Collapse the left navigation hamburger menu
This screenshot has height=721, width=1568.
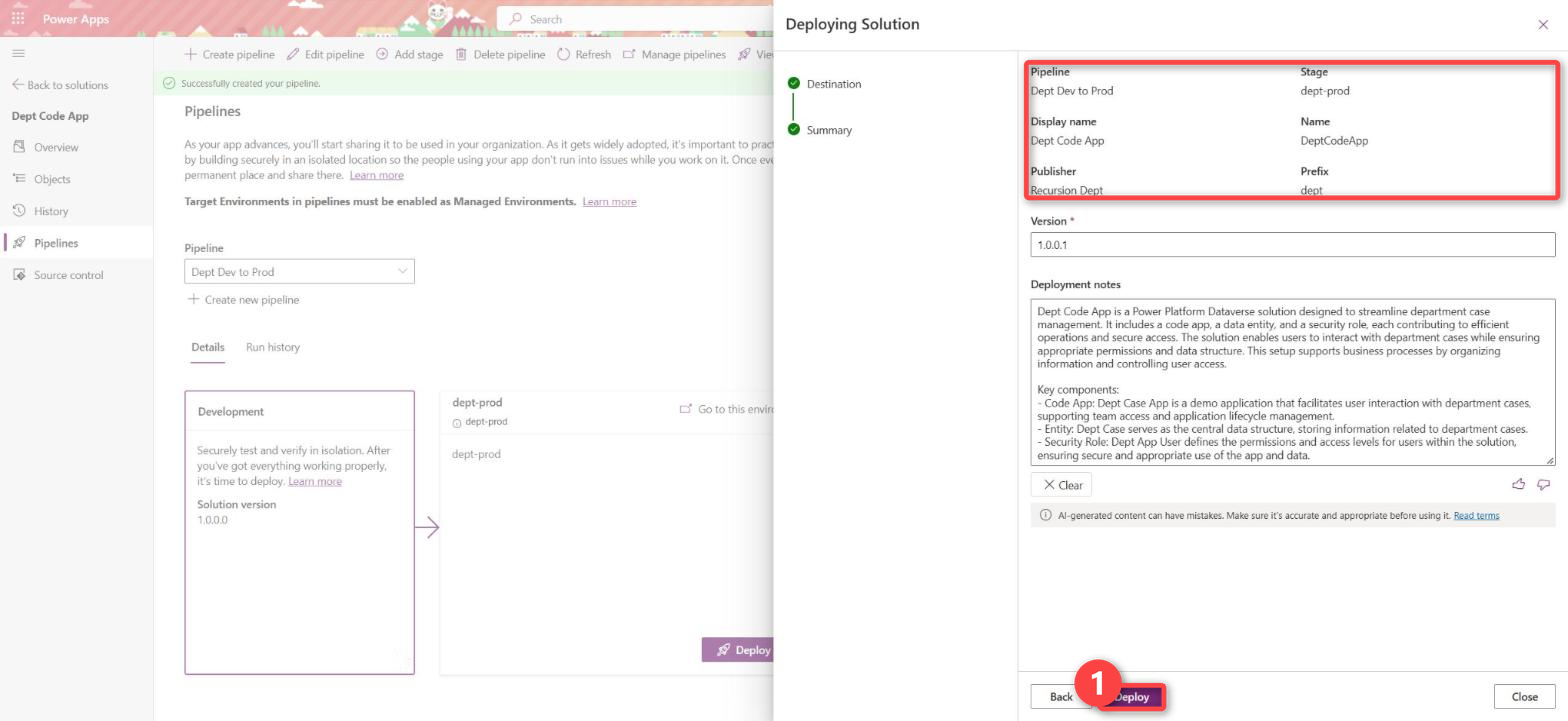click(x=18, y=53)
